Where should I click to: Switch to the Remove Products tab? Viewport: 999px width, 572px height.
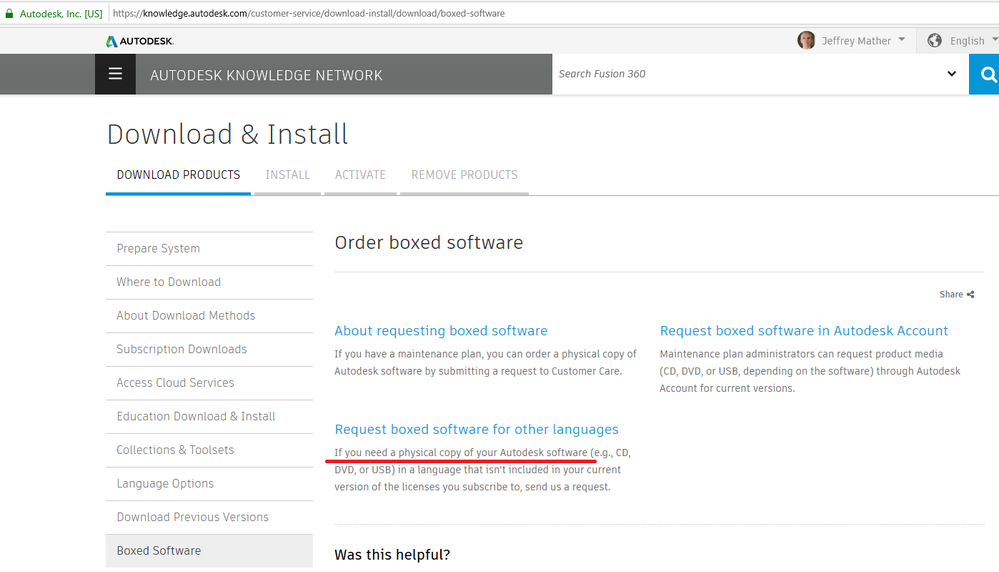pos(464,175)
